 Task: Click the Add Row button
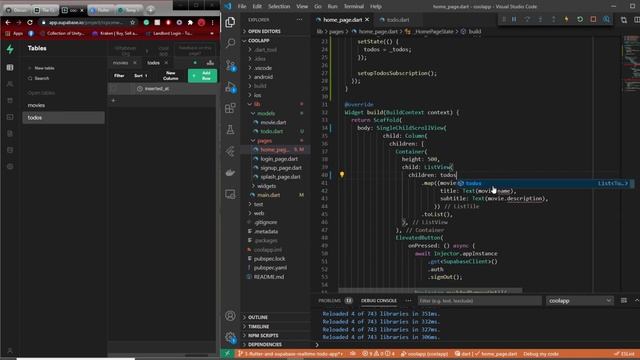coord(202,76)
